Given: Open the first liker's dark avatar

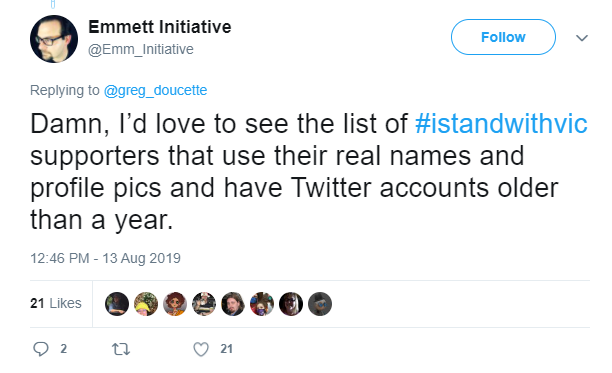Looking at the screenshot, I should click(x=117, y=304).
